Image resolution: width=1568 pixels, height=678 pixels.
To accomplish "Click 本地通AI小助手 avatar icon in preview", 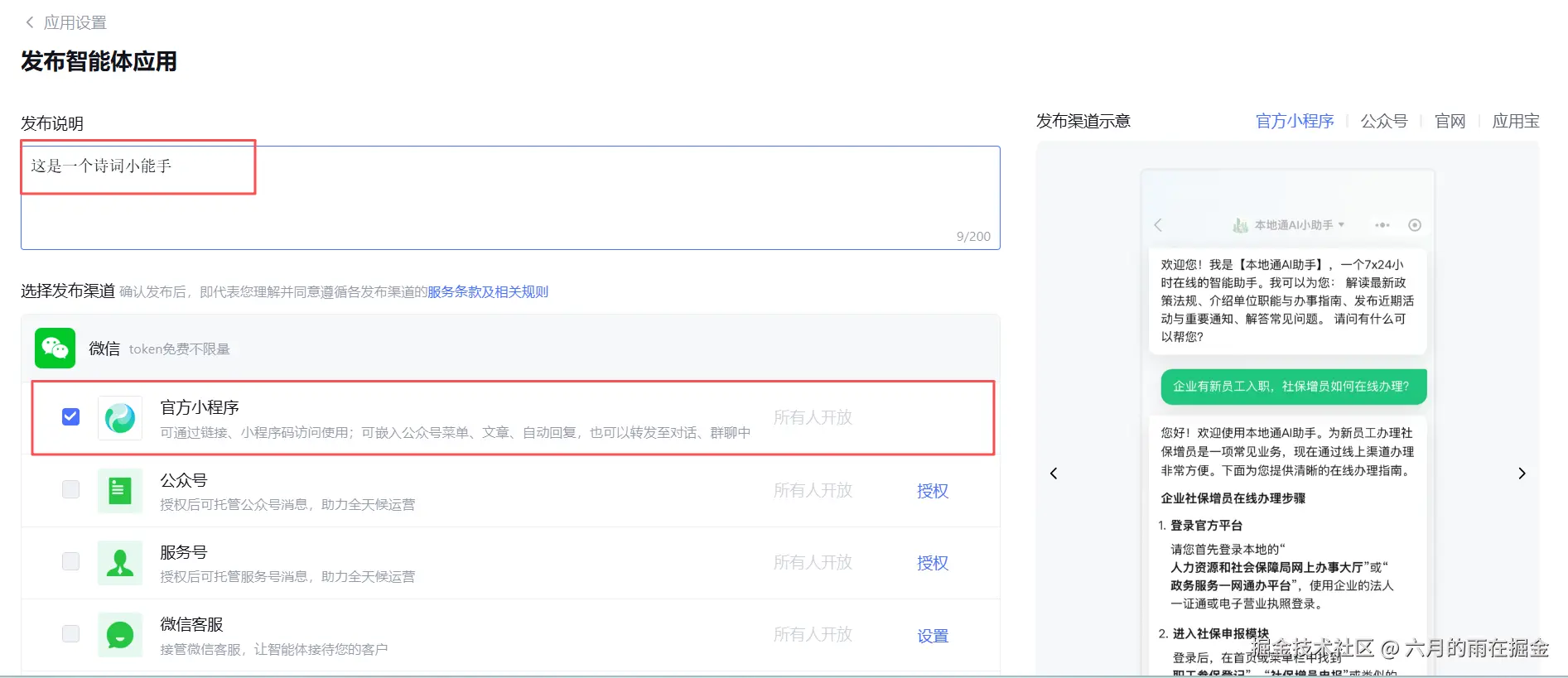I will point(1240,225).
